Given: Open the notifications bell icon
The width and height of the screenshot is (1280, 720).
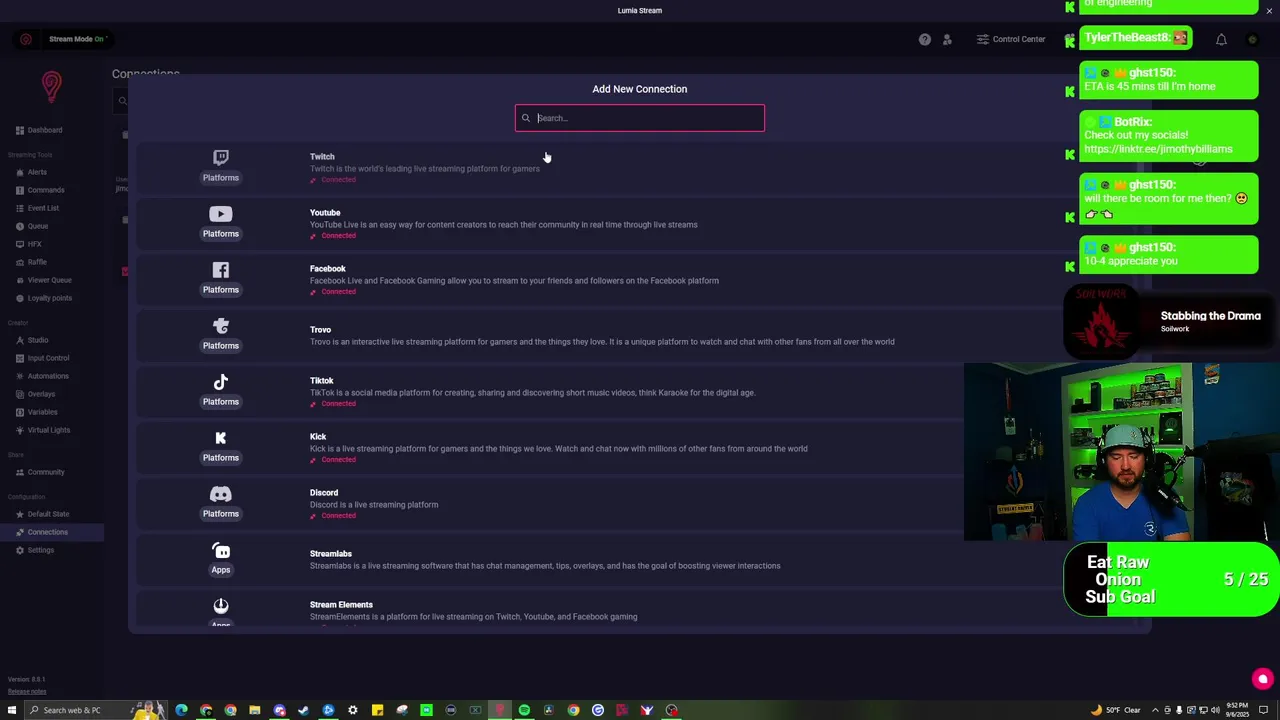Looking at the screenshot, I should 1221,39.
